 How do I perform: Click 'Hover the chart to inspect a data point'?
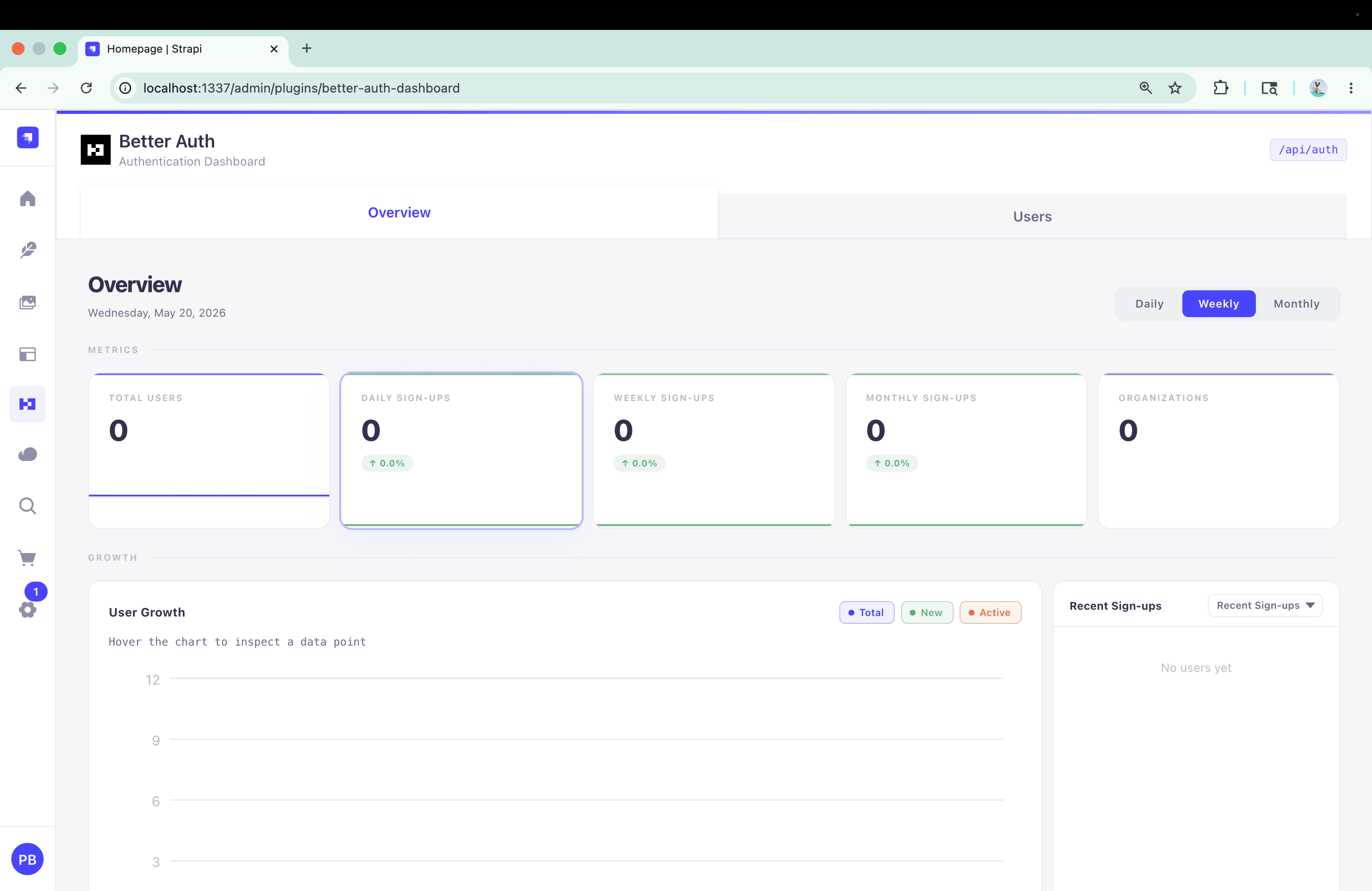pyautogui.click(x=237, y=642)
